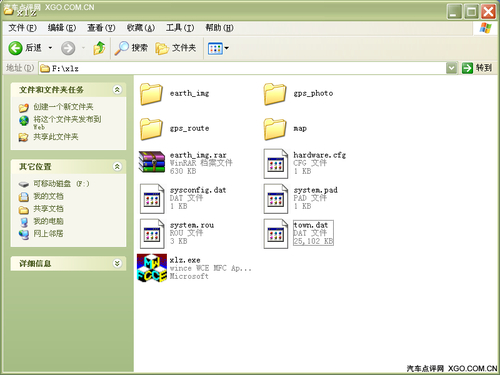Screen dimensions: 500x375
Task: Click the system.pad file name
Action: [315, 190]
